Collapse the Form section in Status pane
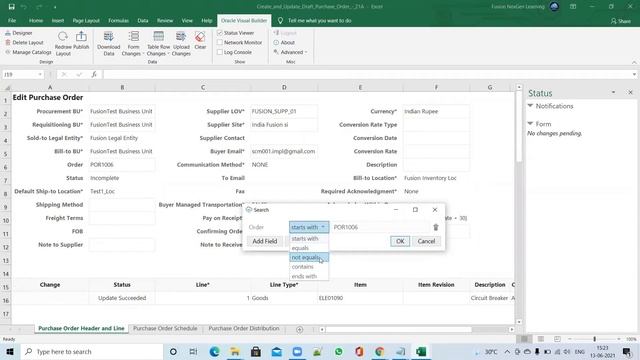640x360 pixels. (530, 124)
